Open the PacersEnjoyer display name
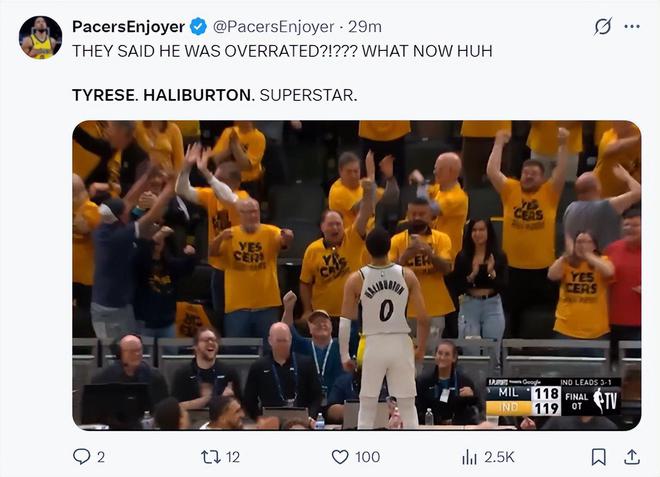The height and width of the screenshot is (477, 660). click(128, 27)
